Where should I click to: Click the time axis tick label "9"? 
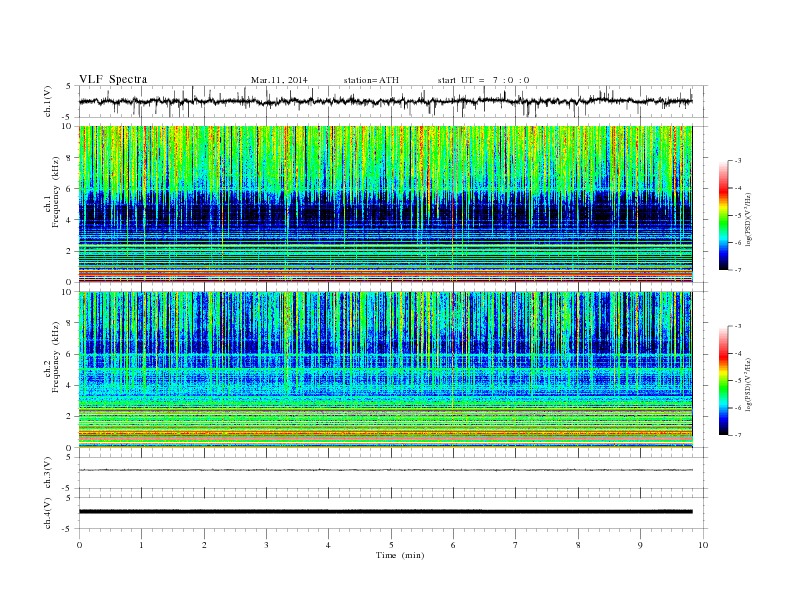(640, 545)
